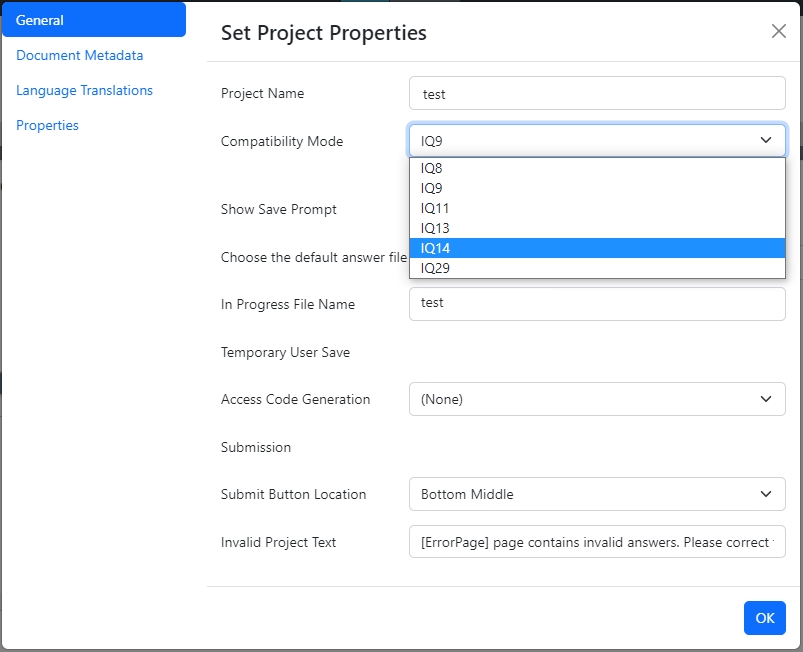Viewport: 803px width, 652px height.
Task: Open the Document Metadata section
Action: 80,55
